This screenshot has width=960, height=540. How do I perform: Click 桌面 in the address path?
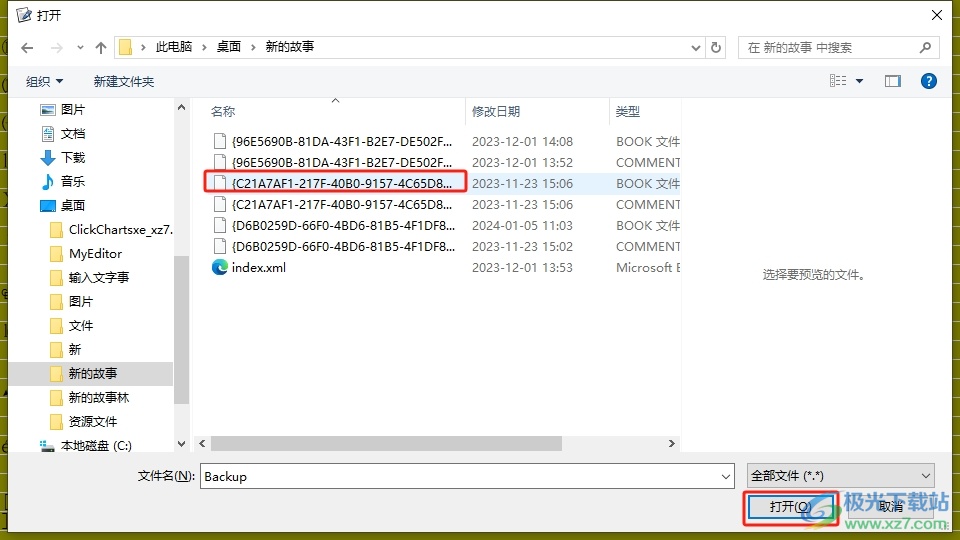[229, 47]
